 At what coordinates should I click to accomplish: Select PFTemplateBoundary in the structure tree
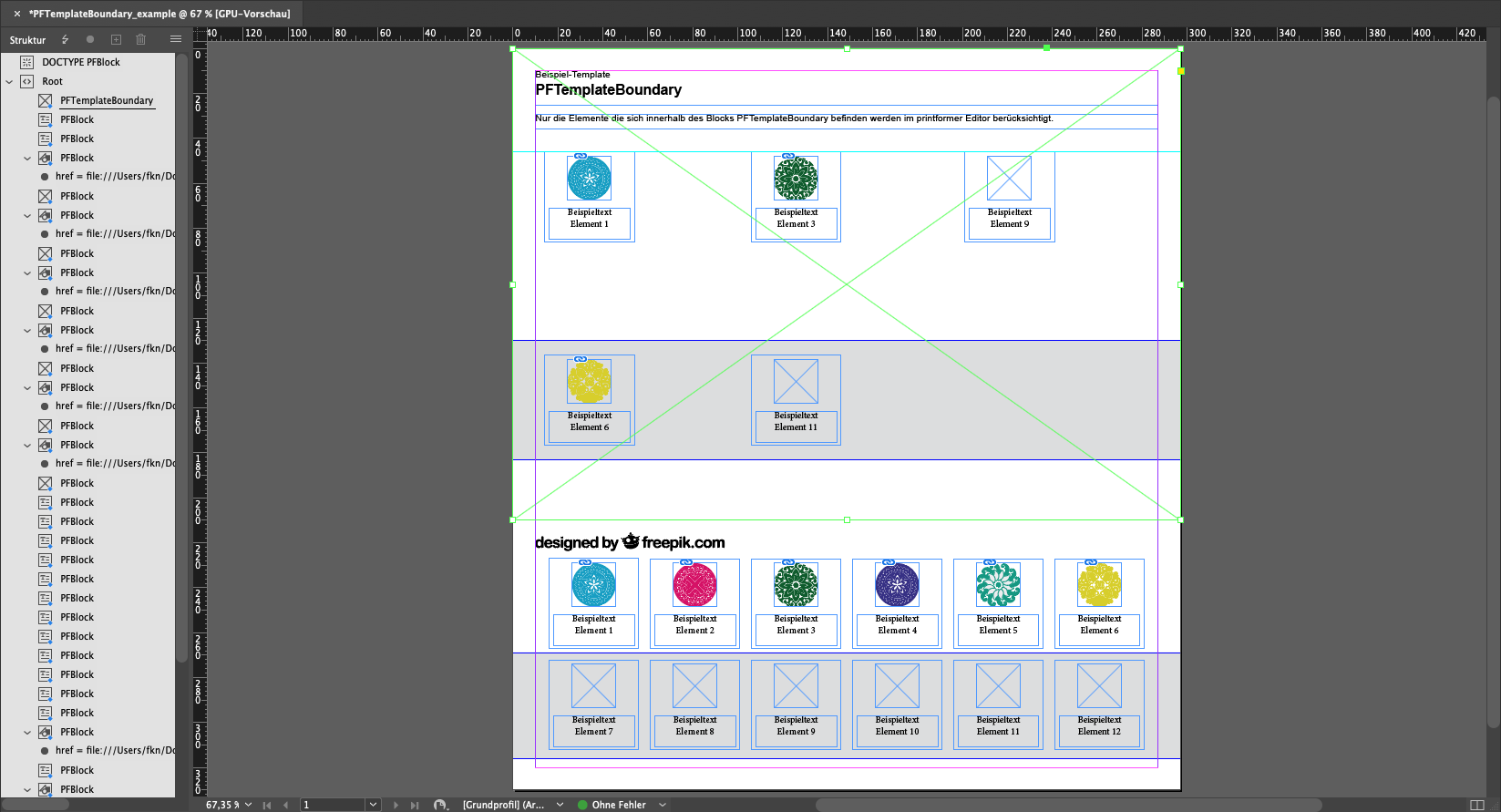[x=107, y=100]
